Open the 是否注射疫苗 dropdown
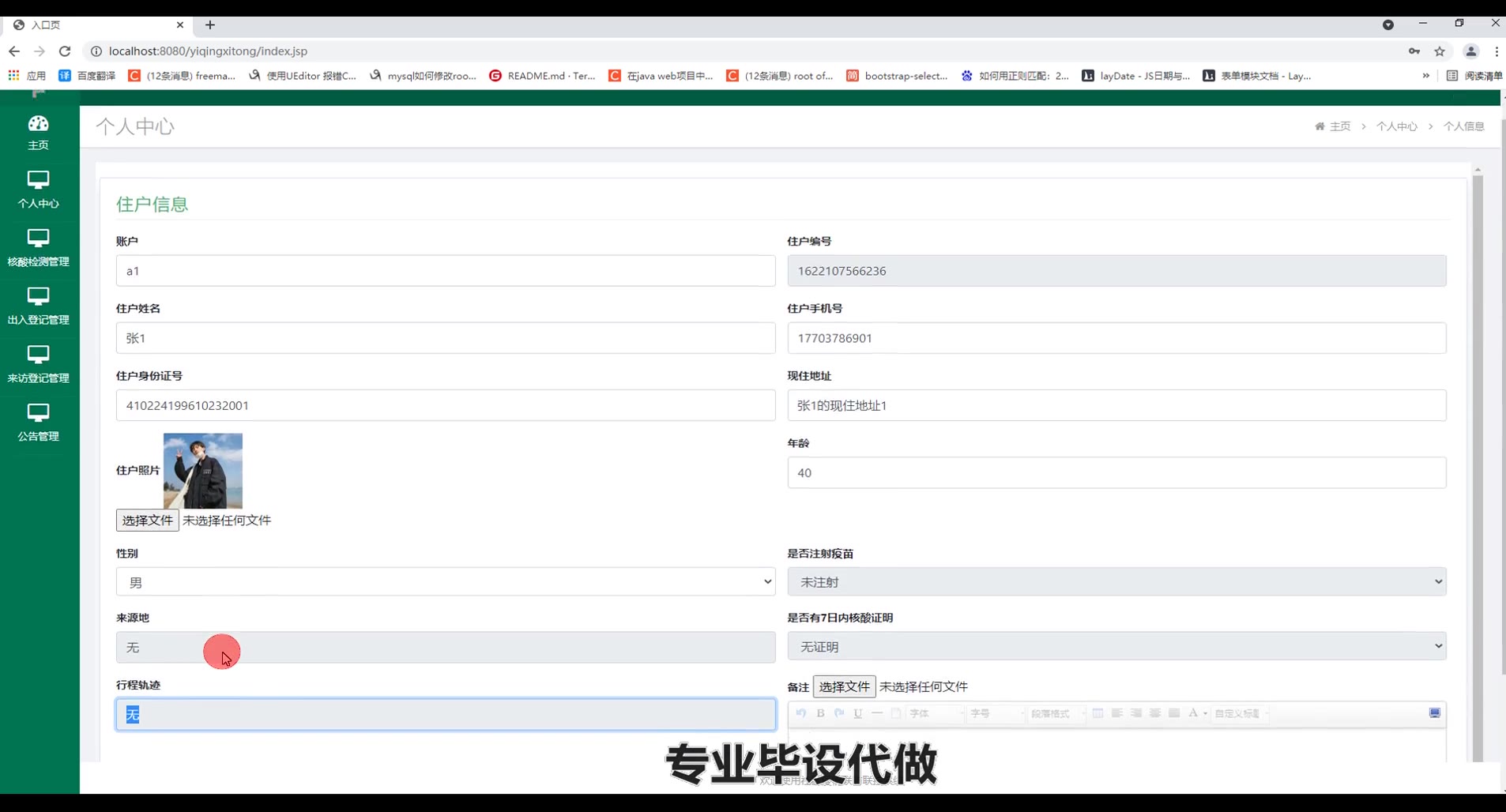The height and width of the screenshot is (812, 1506). (x=1116, y=582)
